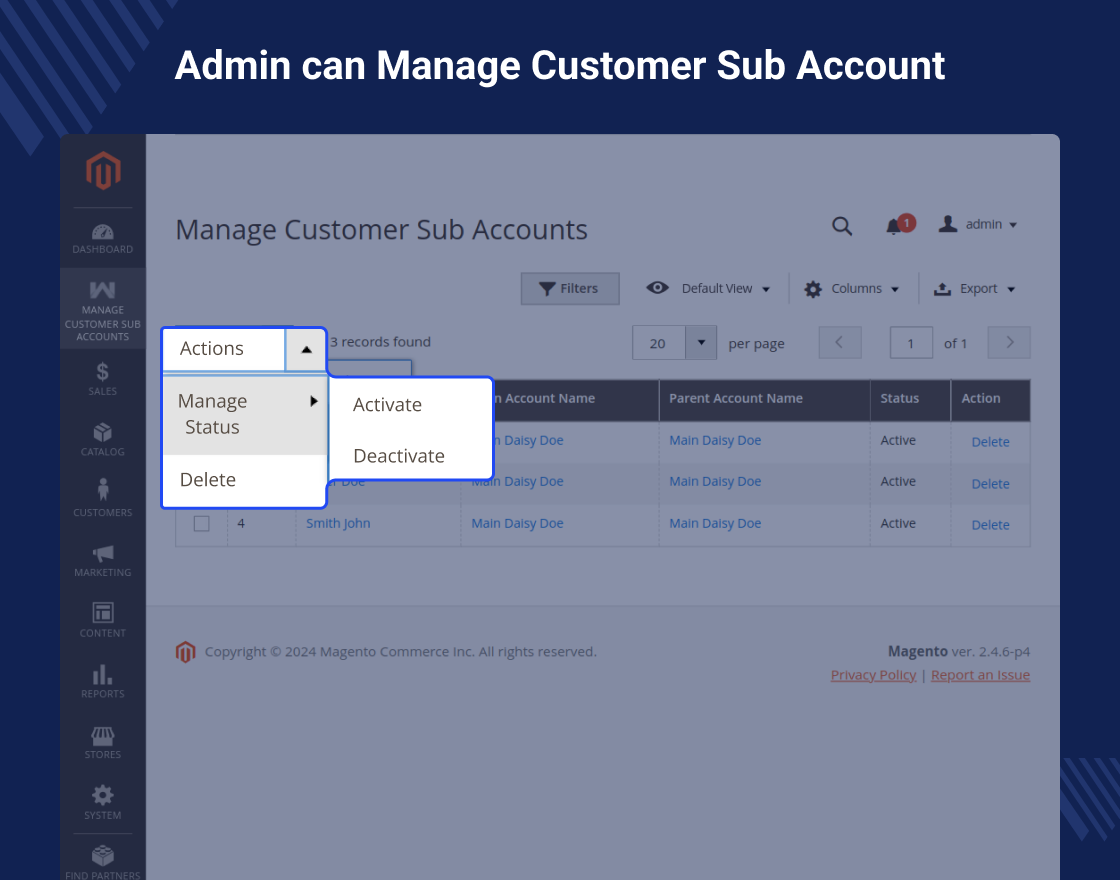
Task: Choose Deactivate from submenu
Action: pos(399,456)
